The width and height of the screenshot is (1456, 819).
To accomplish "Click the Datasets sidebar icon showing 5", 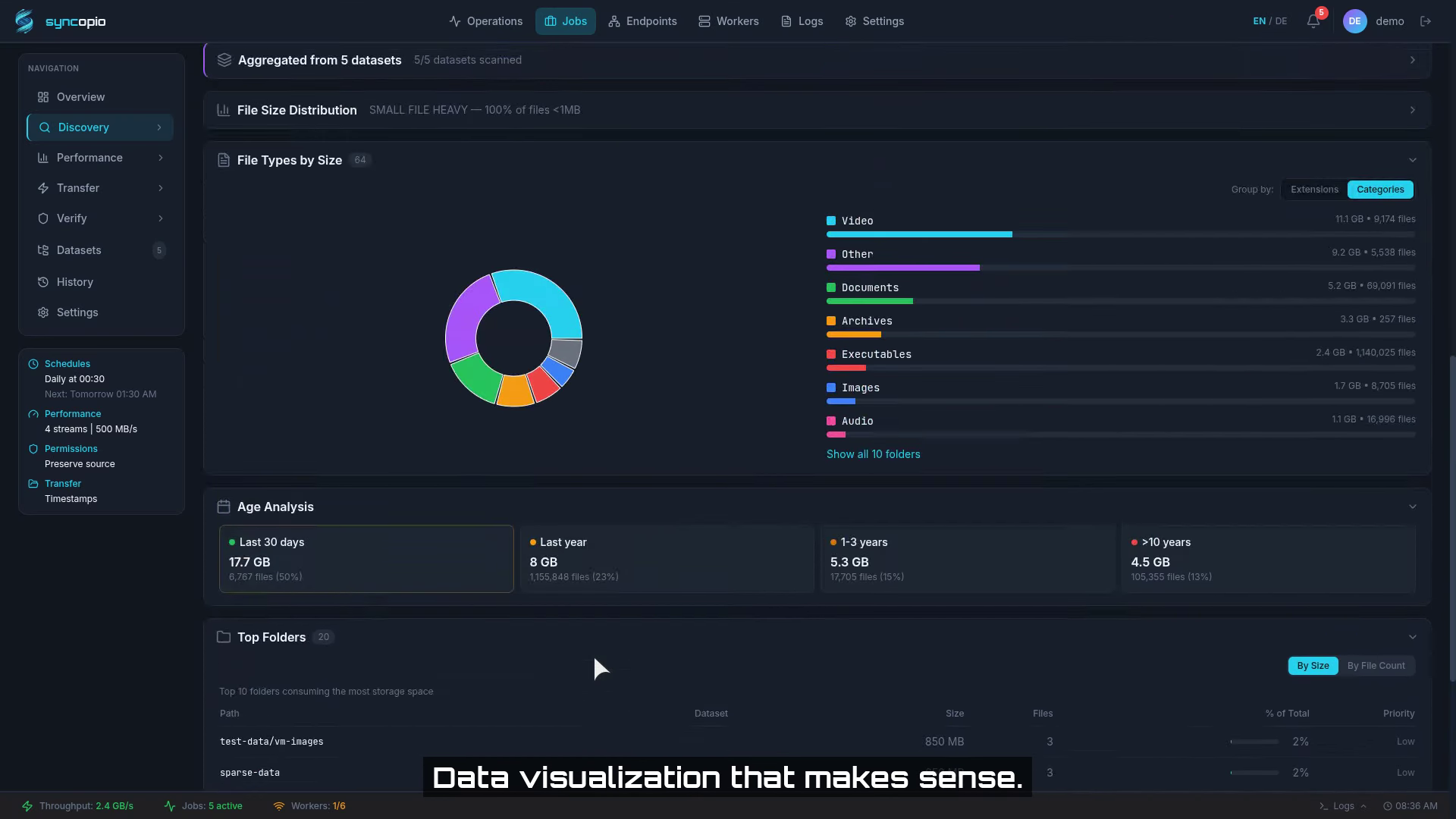I will 44,250.
